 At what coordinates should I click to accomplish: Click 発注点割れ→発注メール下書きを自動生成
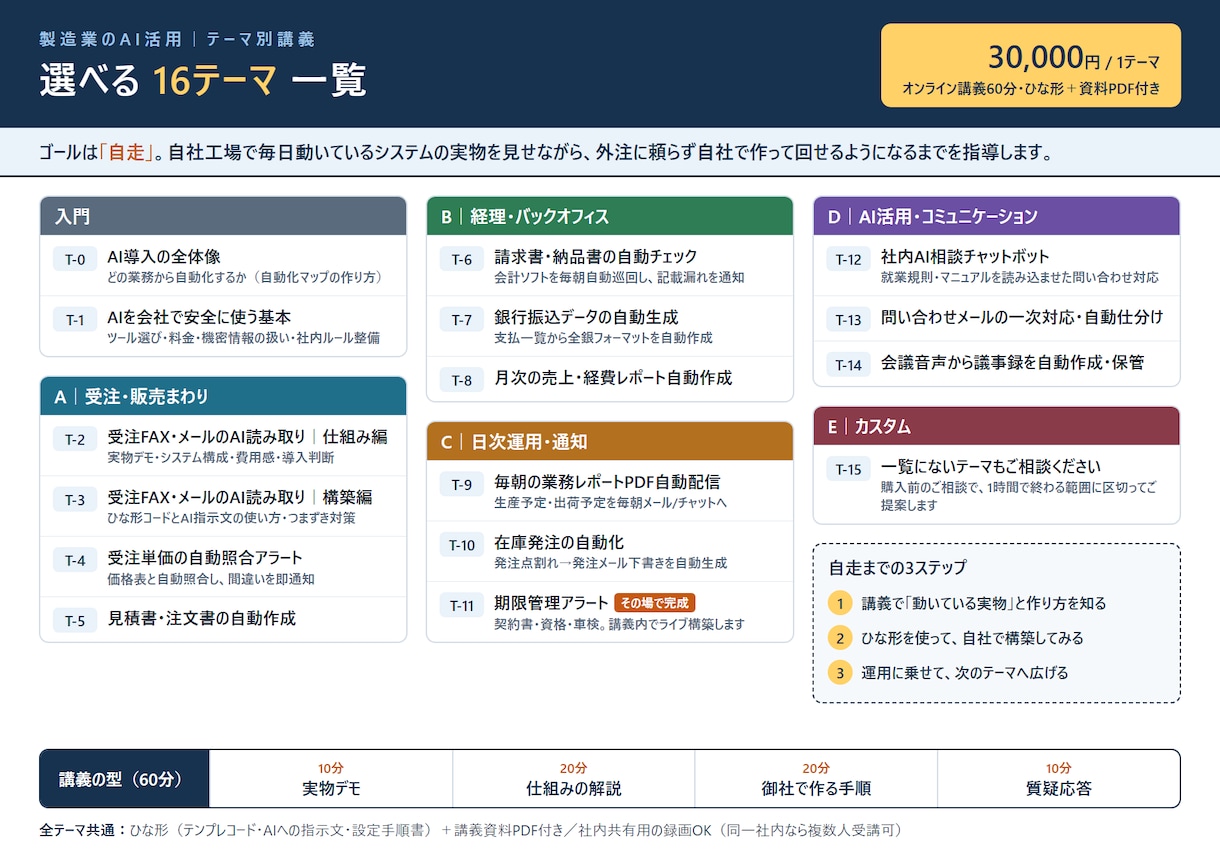[x=610, y=564]
